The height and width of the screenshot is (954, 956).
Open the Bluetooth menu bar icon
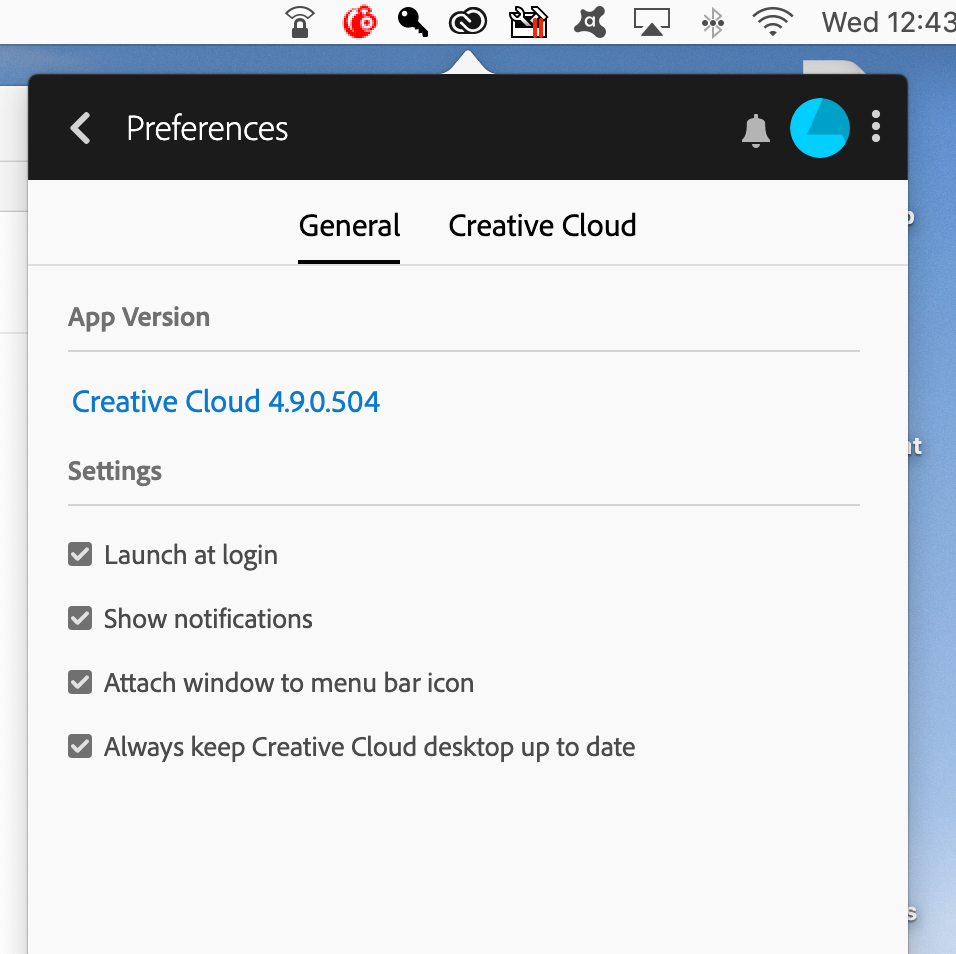click(713, 23)
